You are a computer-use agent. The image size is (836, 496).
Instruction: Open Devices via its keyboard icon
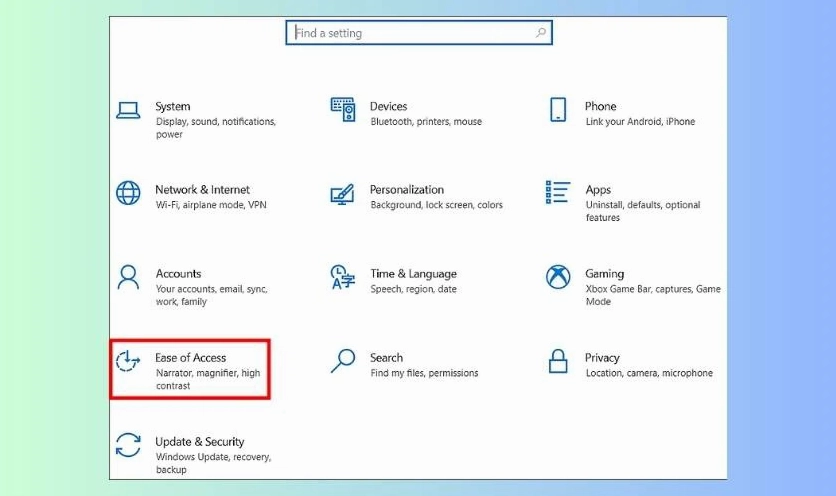click(x=343, y=109)
